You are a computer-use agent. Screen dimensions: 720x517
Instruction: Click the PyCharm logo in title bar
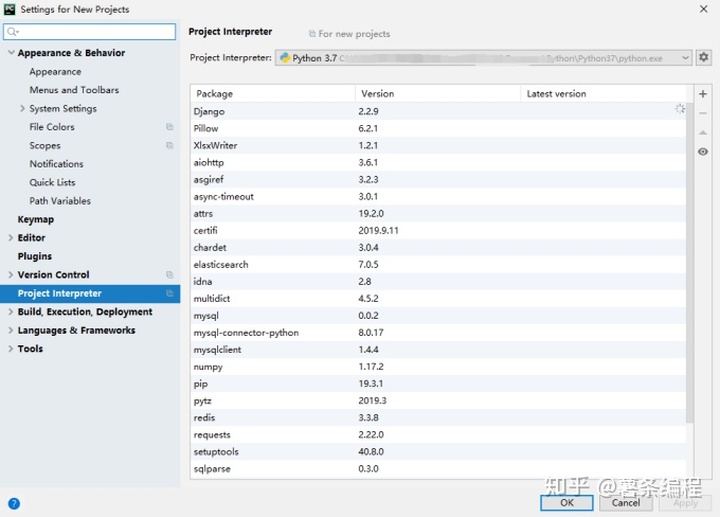click(9, 9)
